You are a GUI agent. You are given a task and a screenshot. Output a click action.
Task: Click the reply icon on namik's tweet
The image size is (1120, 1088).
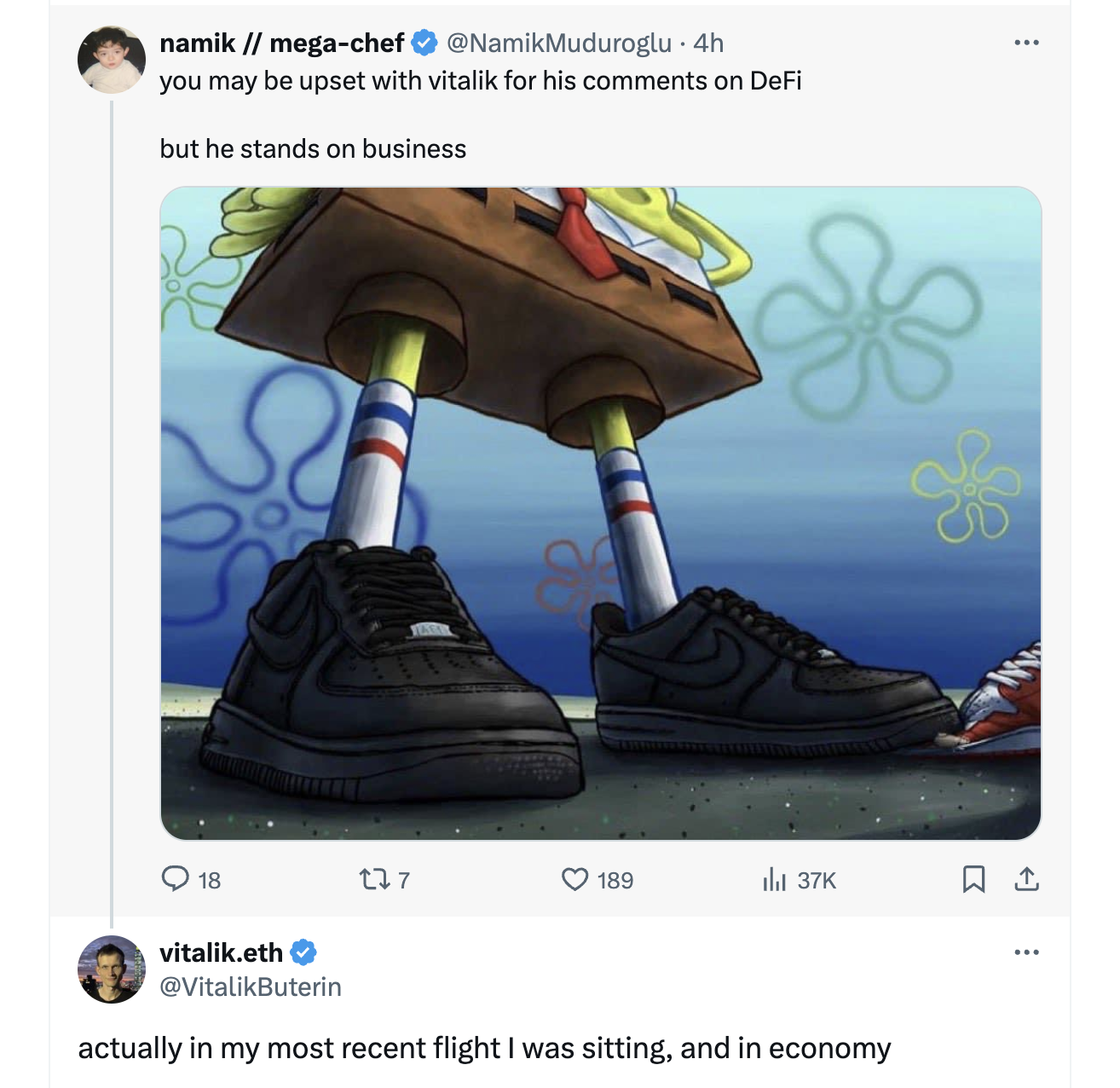[x=176, y=879]
